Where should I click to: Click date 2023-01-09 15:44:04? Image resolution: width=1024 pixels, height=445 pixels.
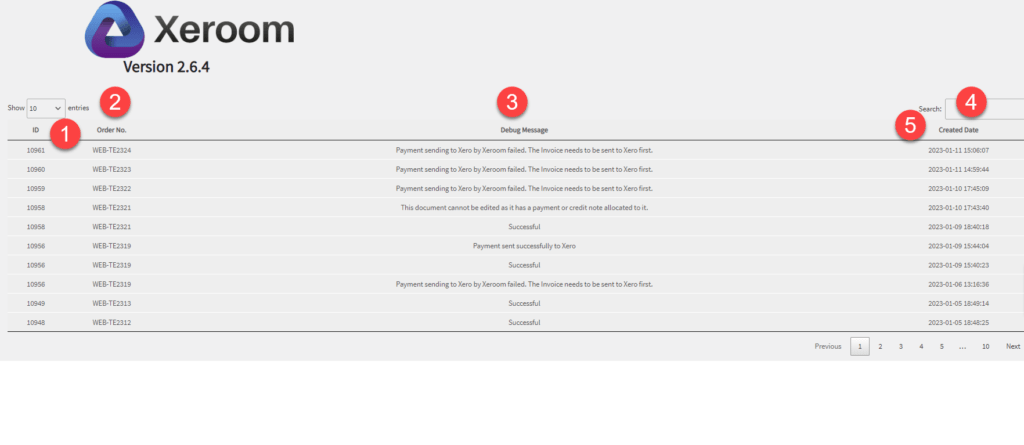pyautogui.click(x=959, y=246)
